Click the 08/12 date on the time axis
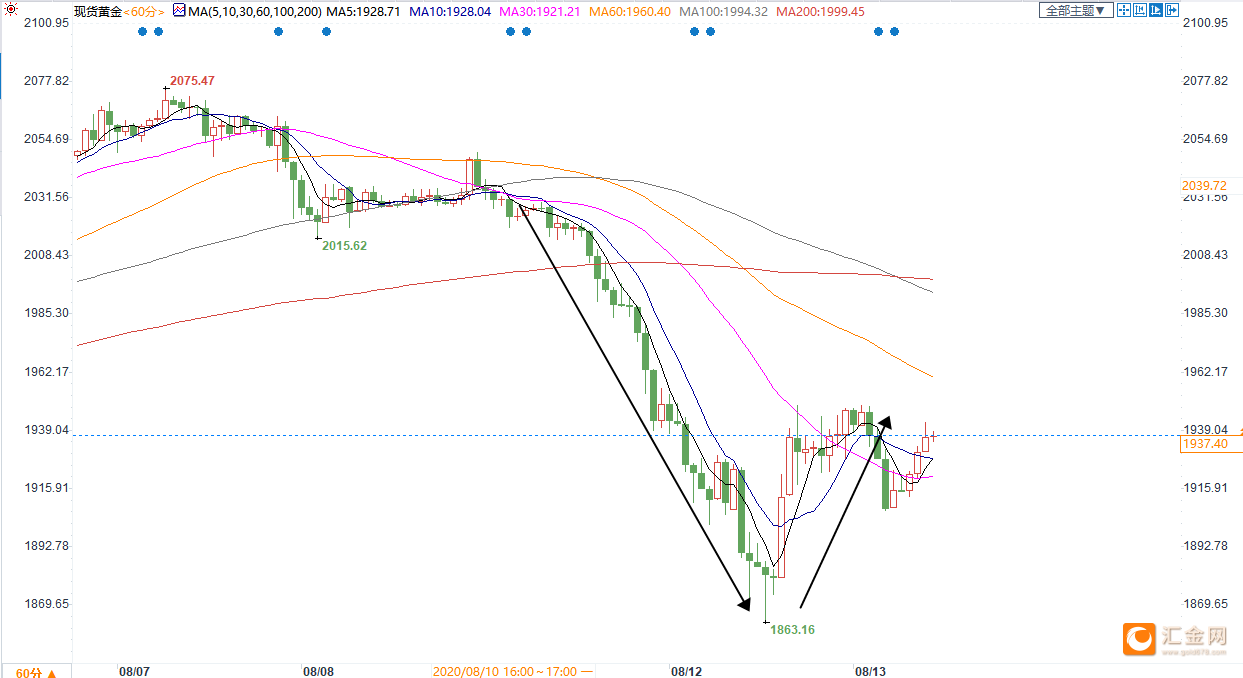1243x678 pixels. click(685, 671)
